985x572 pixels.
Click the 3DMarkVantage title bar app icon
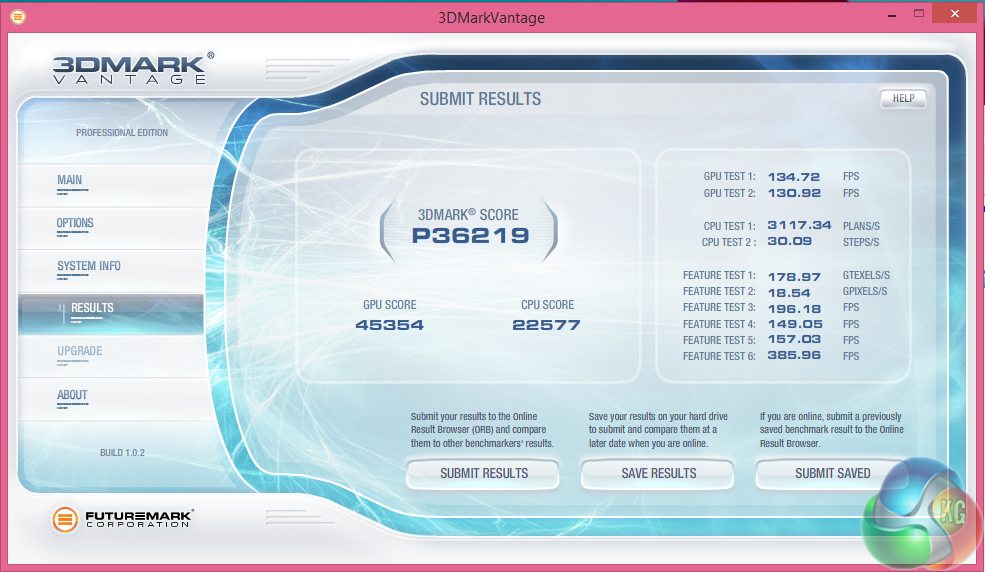(x=18, y=17)
